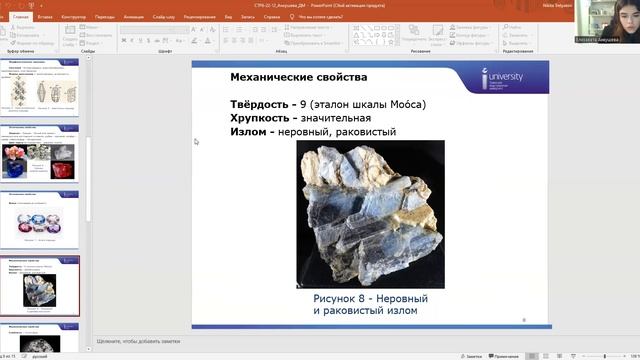Click the Format Painter (Формат по образцу) button
This screenshot has width=640, height=360.
(x=33, y=43)
